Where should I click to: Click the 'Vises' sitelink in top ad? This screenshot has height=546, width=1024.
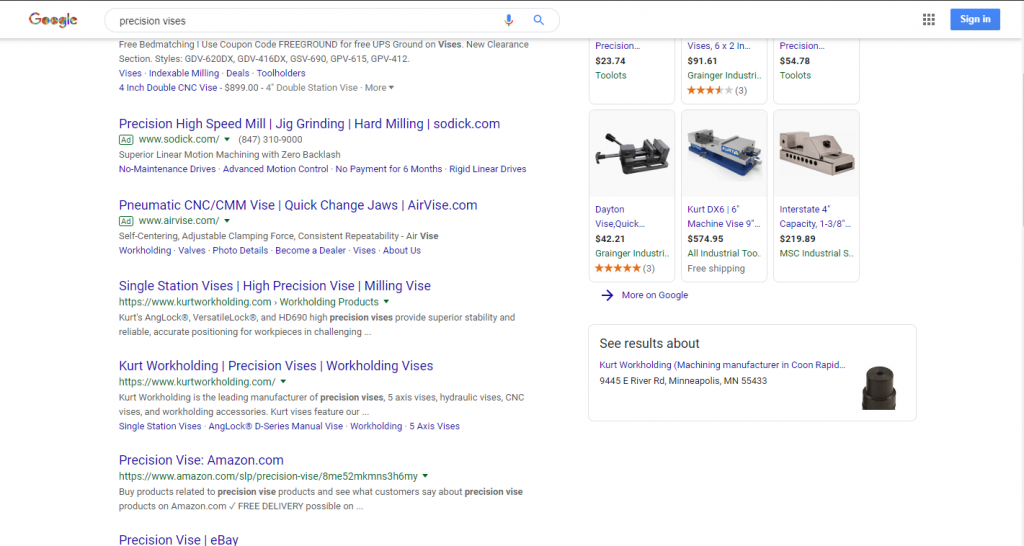pyautogui.click(x=130, y=73)
